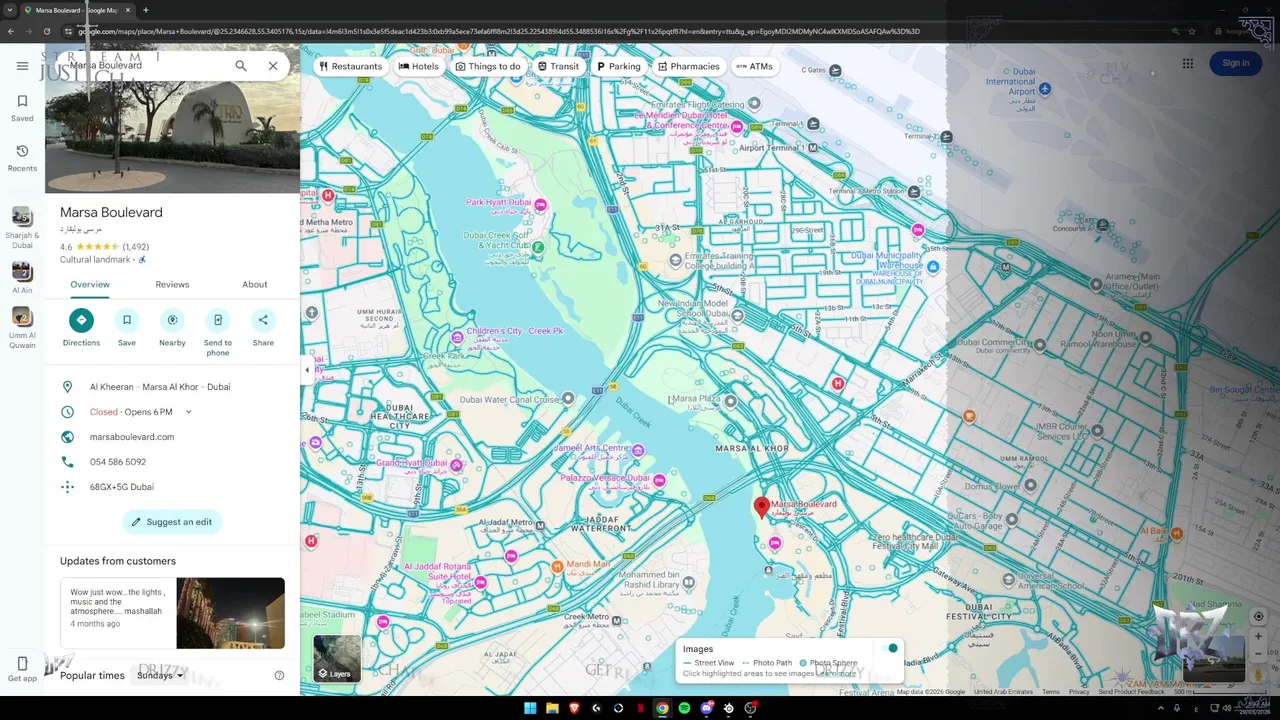Open Popular times help icon

point(279,676)
